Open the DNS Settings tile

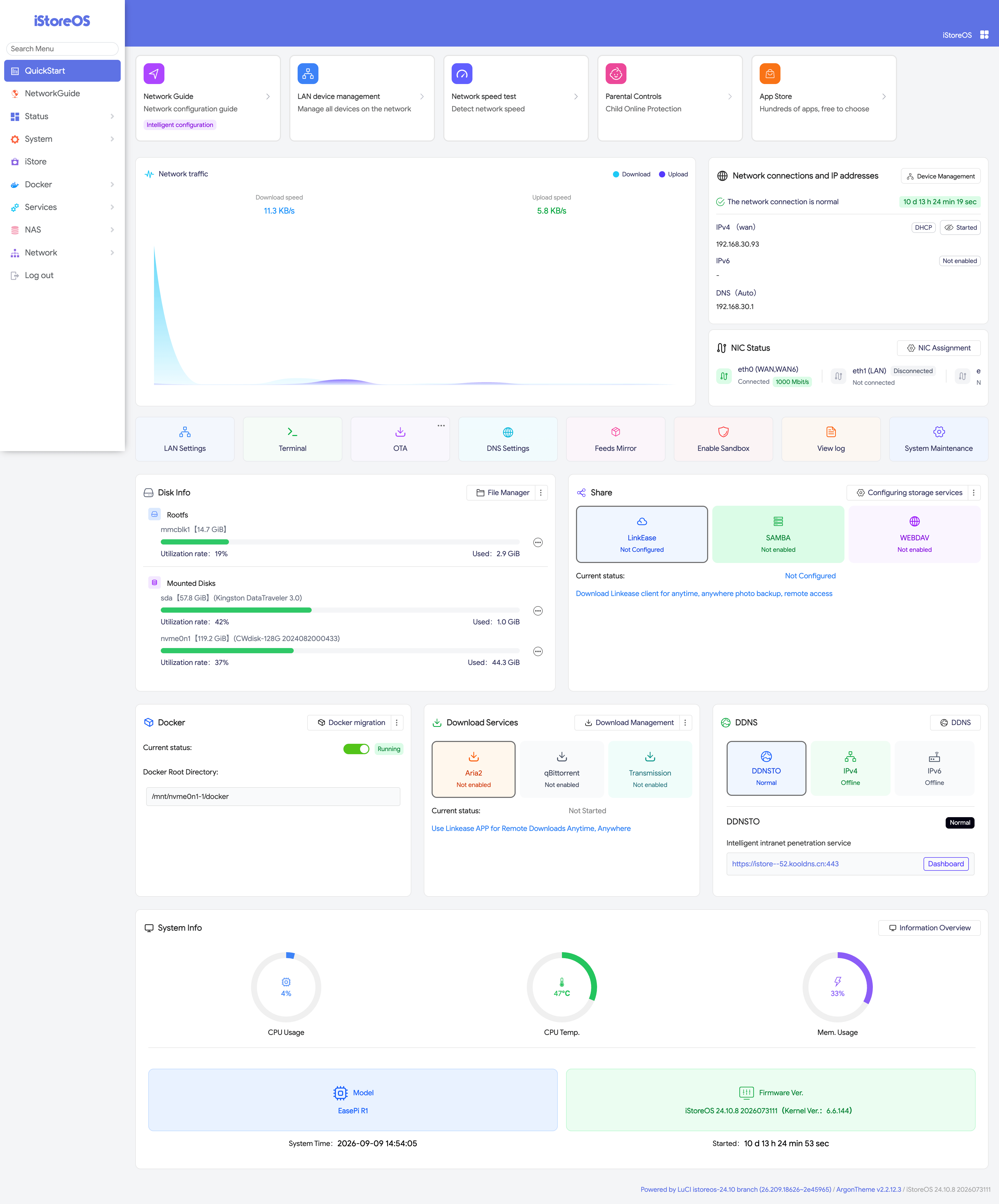[x=508, y=439]
